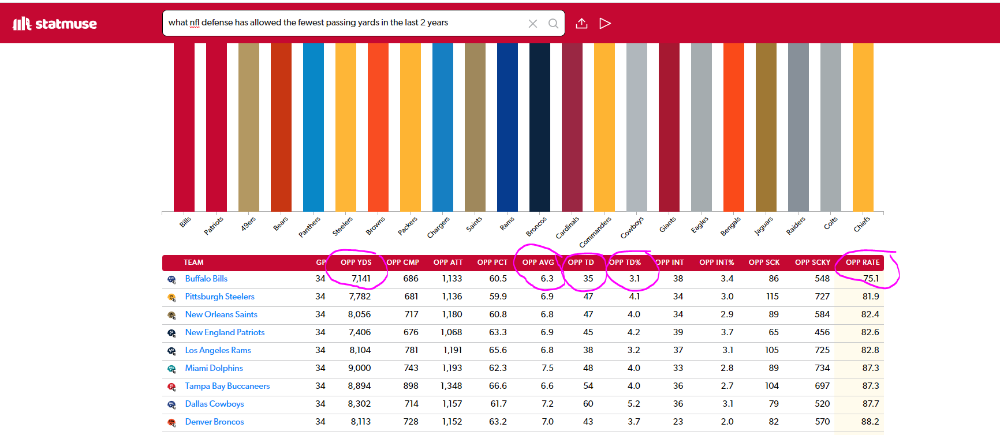Sort table by OPP TD% column header

pyautogui.click(x=623, y=262)
